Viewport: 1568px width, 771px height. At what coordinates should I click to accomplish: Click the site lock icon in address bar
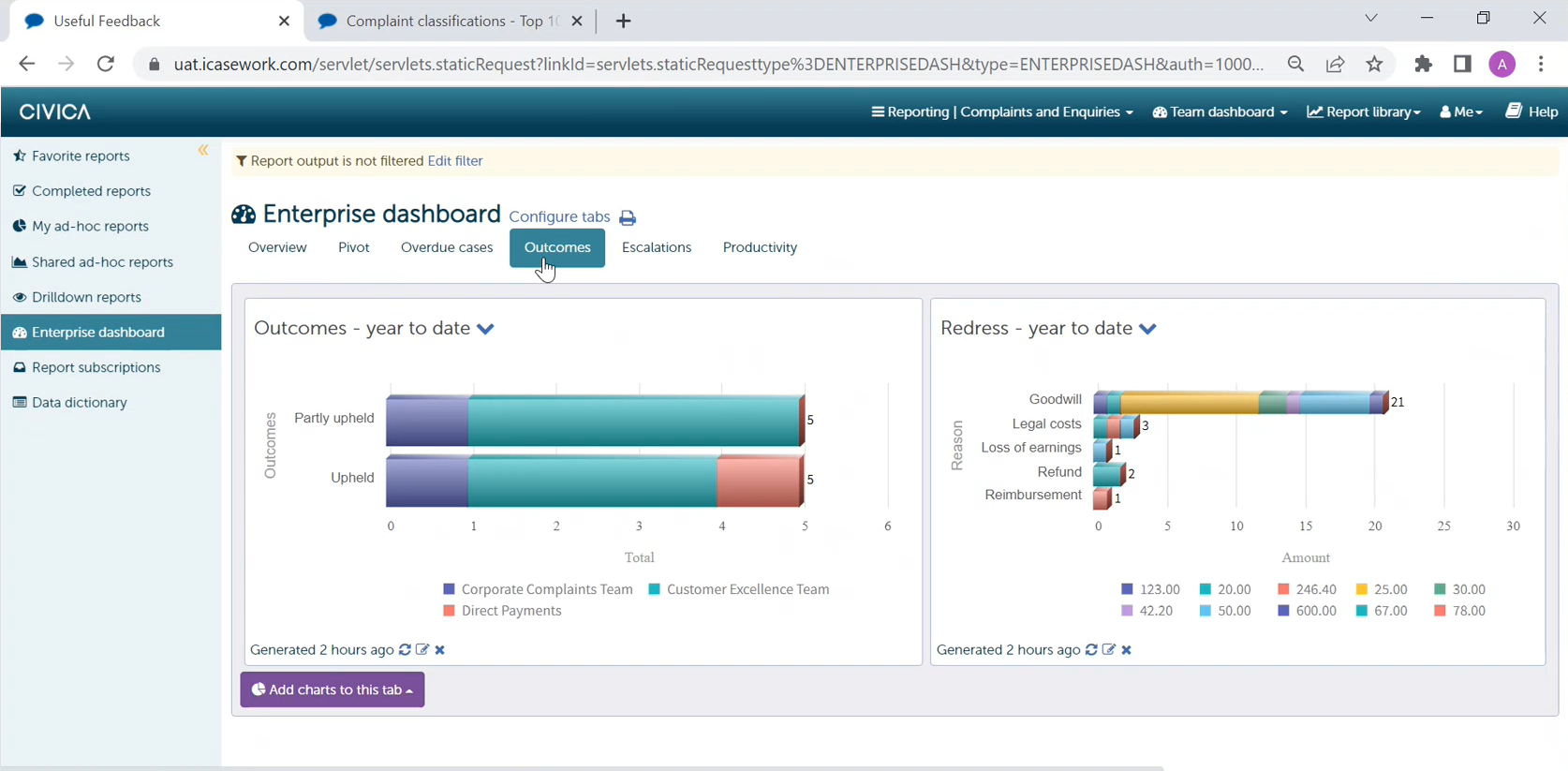coord(155,64)
